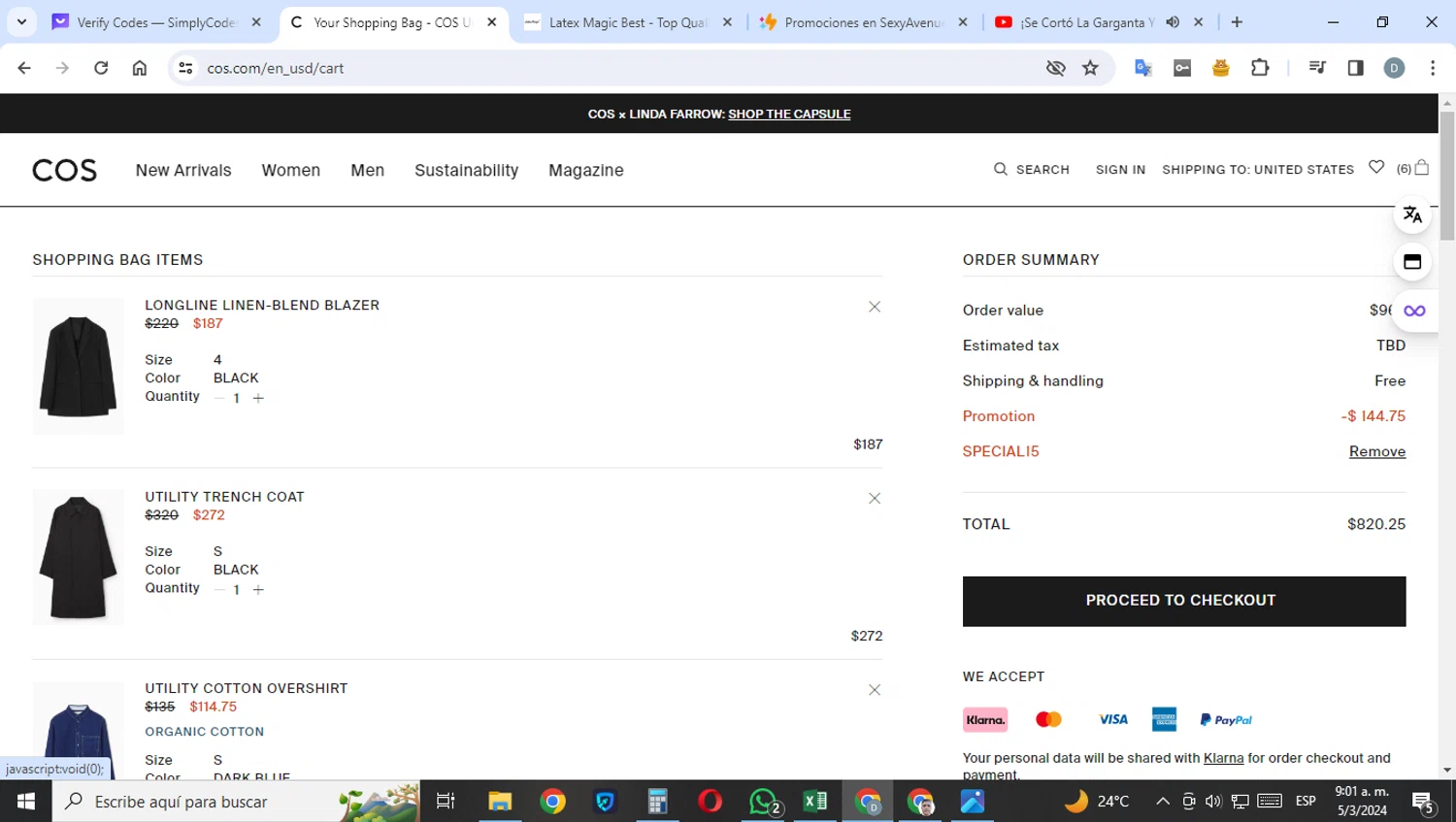Click the eye-slash icon in address bar
1456x822 pixels.
click(1055, 68)
